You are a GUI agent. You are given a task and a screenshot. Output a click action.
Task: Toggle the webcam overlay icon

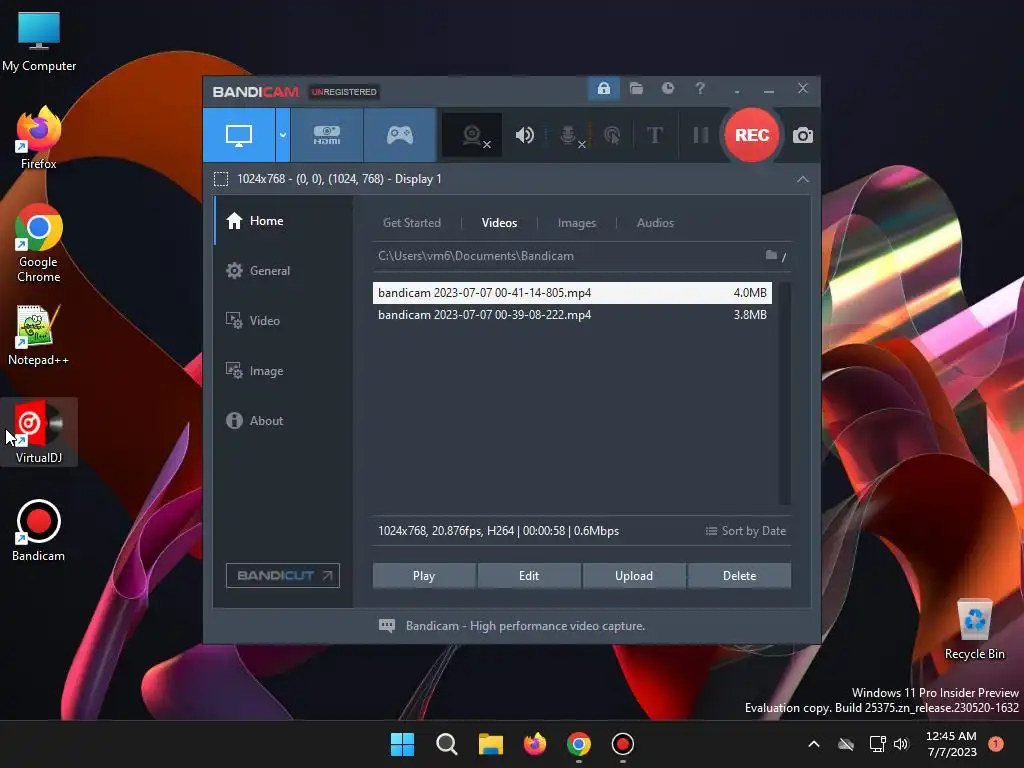tap(472, 136)
